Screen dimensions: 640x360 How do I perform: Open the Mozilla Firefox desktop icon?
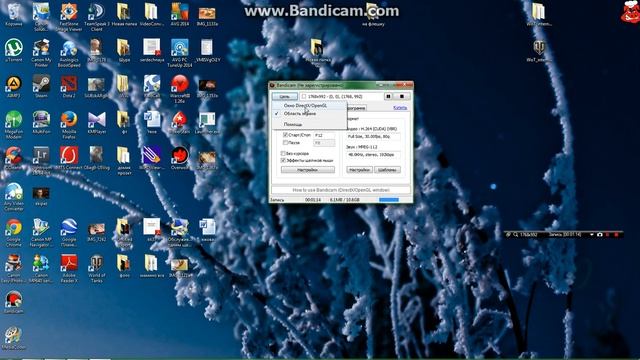point(69,125)
